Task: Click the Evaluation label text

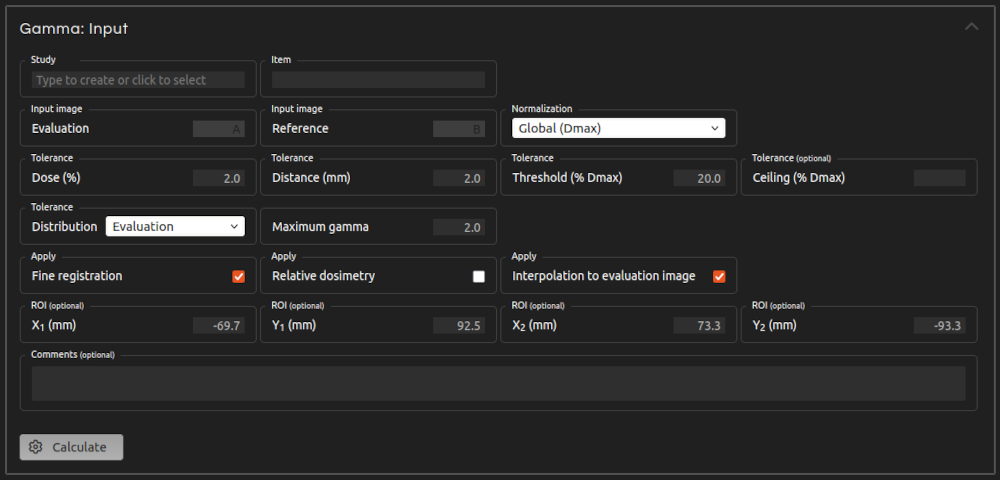Action: 61,129
